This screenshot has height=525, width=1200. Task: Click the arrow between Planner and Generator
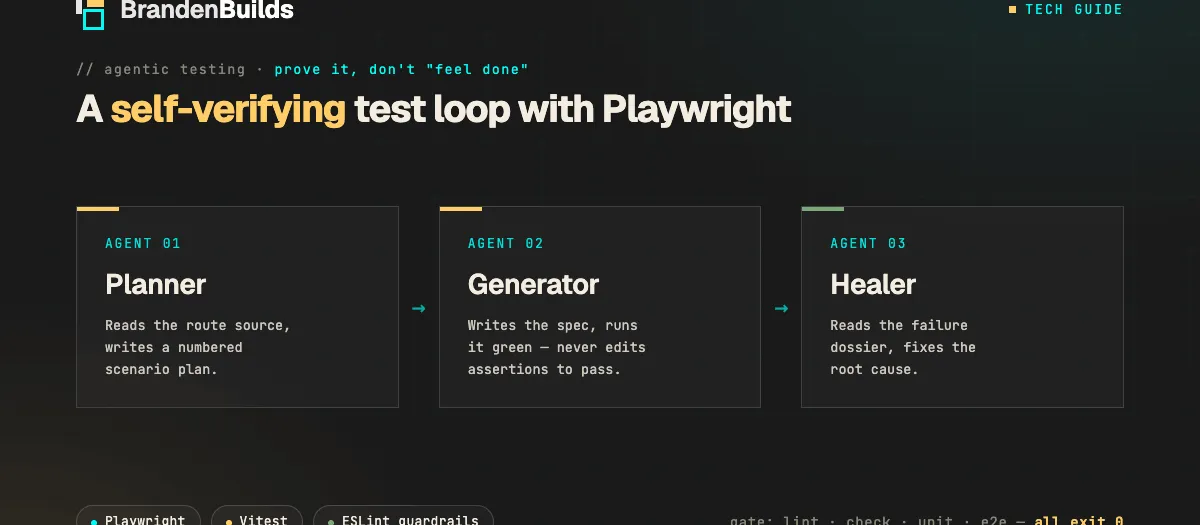[x=419, y=308]
